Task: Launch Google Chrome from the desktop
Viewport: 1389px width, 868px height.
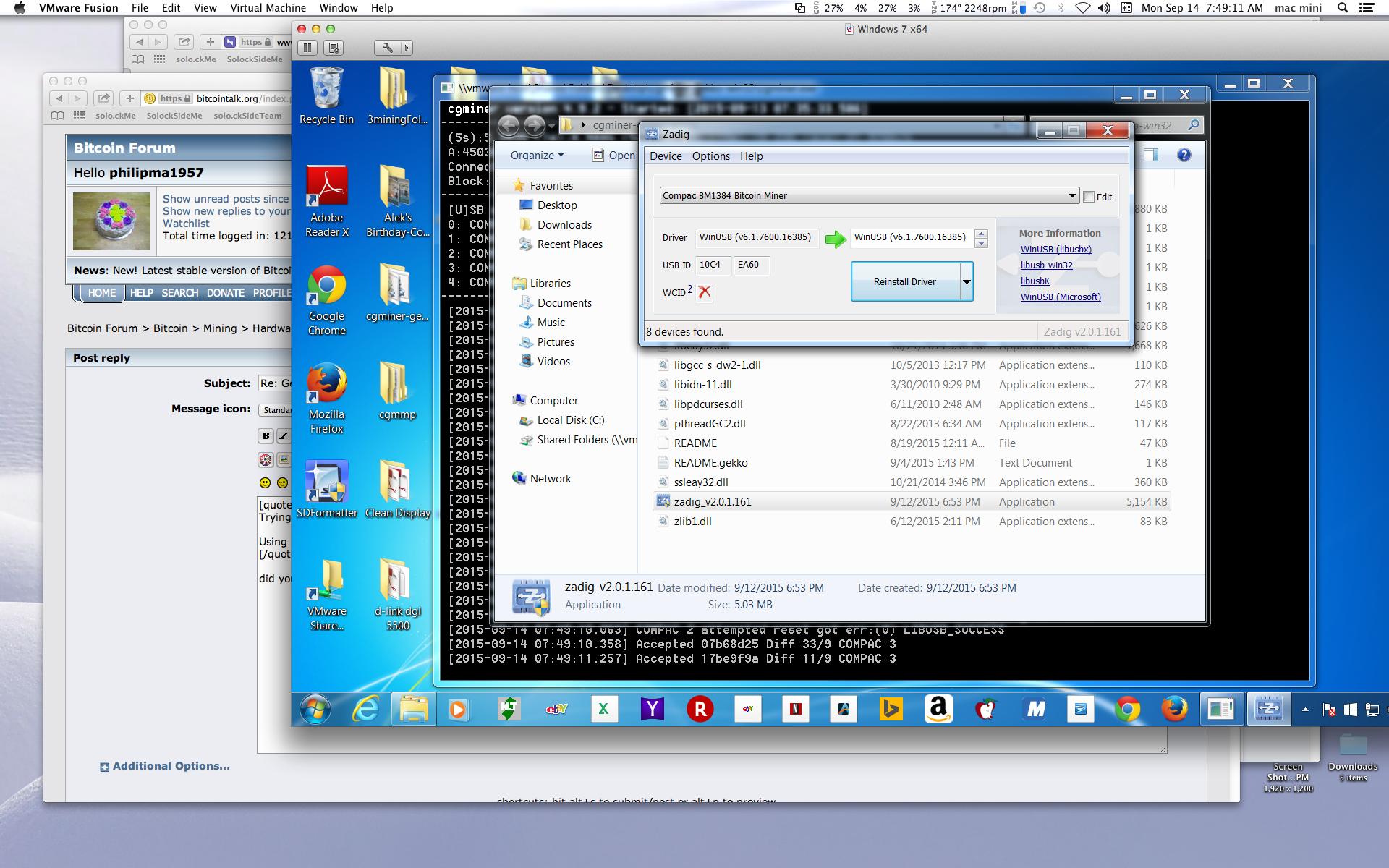Action: (x=326, y=299)
